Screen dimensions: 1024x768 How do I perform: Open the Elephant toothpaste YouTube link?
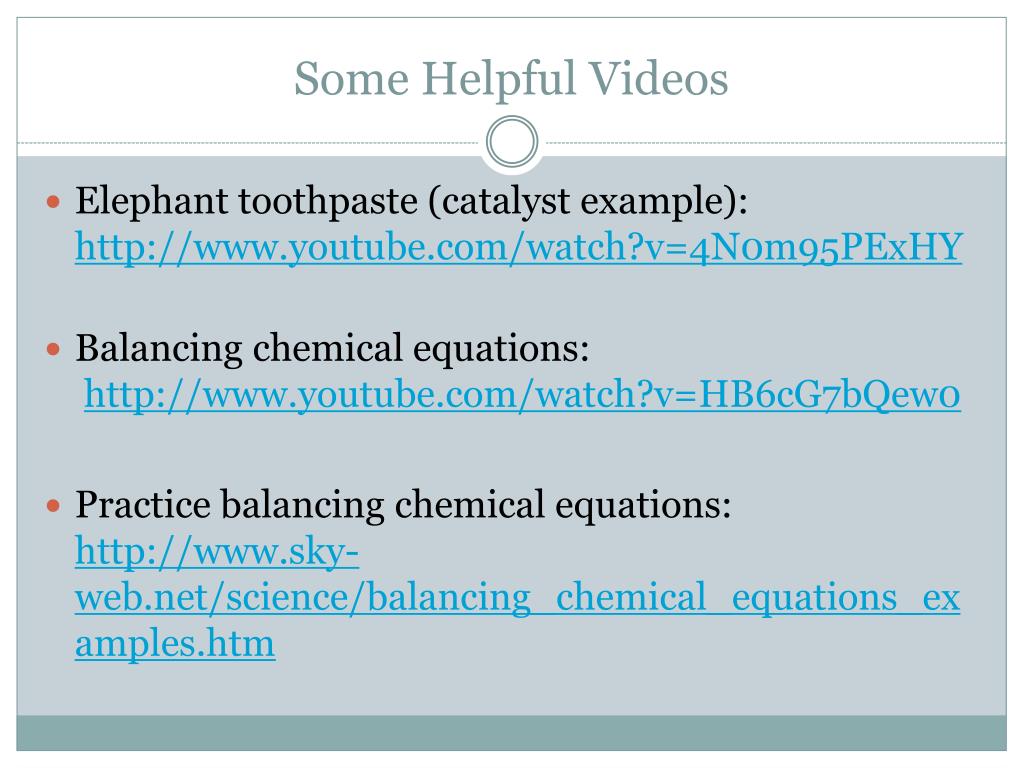point(519,248)
